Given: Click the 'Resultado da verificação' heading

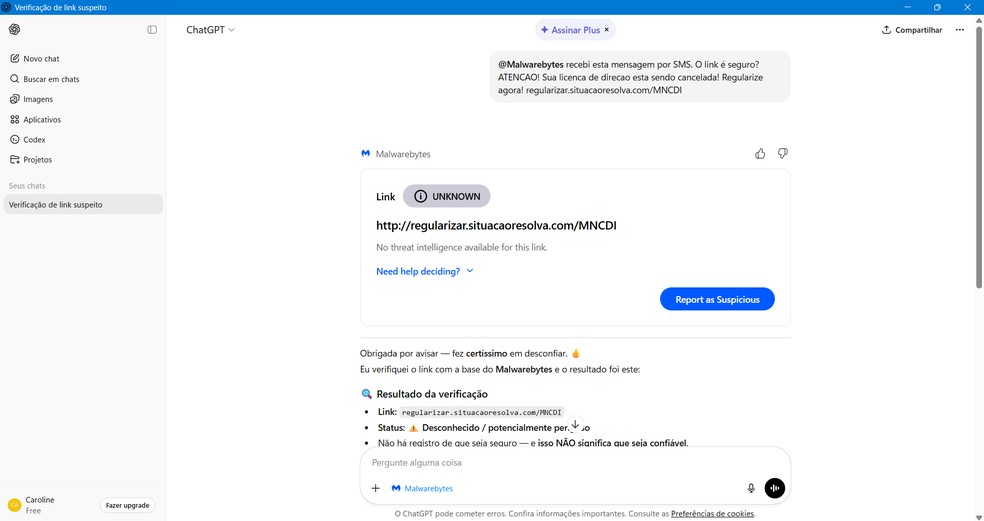Looking at the screenshot, I should (432, 394).
